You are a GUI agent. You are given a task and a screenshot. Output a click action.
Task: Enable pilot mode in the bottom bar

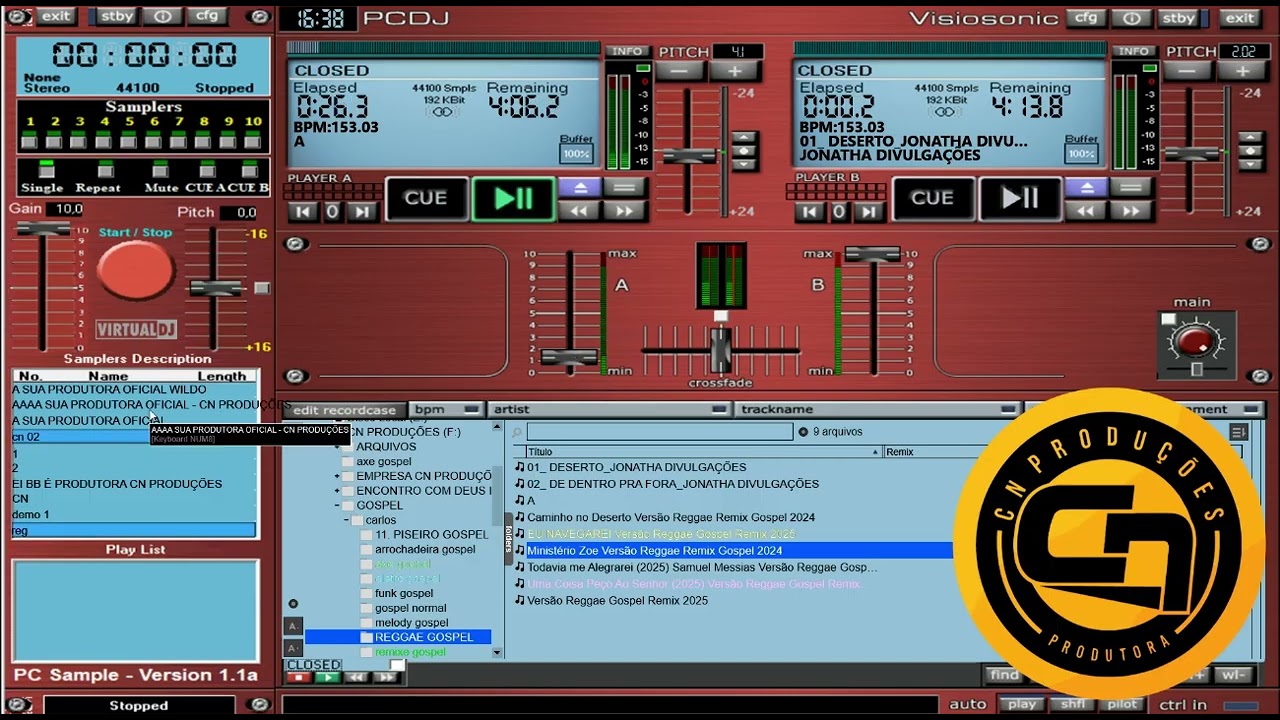[1123, 704]
